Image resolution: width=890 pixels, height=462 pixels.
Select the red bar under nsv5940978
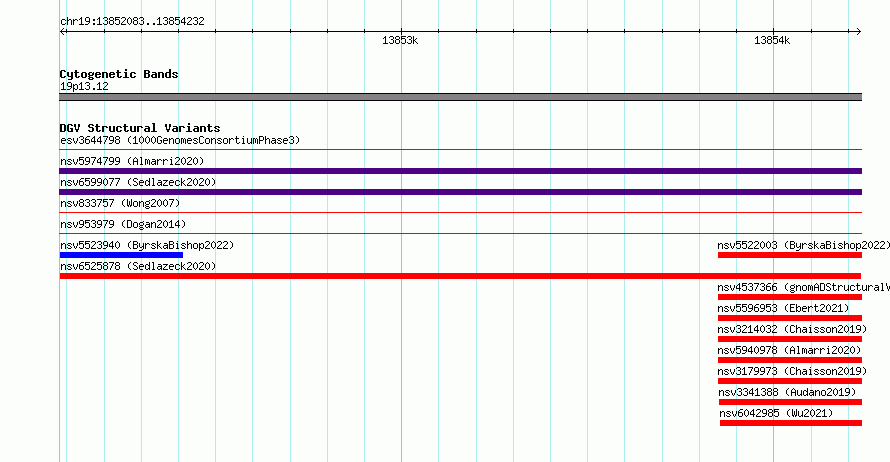pyautogui.click(x=790, y=360)
